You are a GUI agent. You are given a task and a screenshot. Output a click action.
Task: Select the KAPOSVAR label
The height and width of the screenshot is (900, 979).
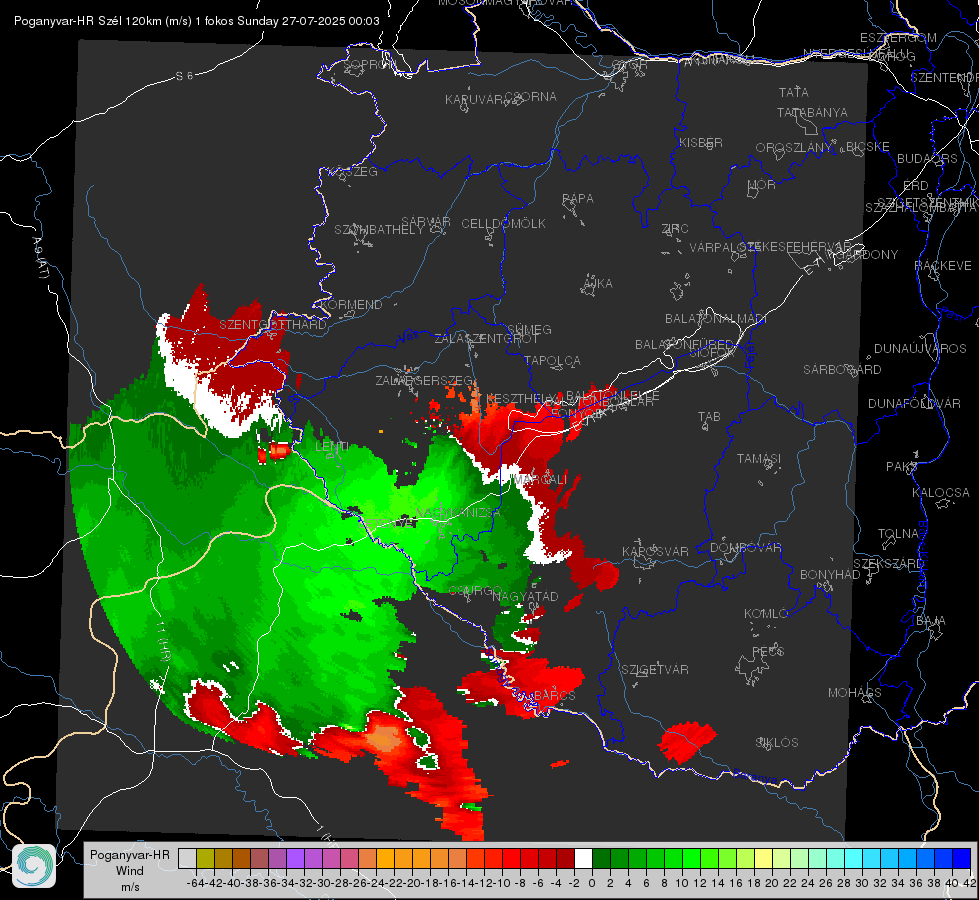point(655,551)
